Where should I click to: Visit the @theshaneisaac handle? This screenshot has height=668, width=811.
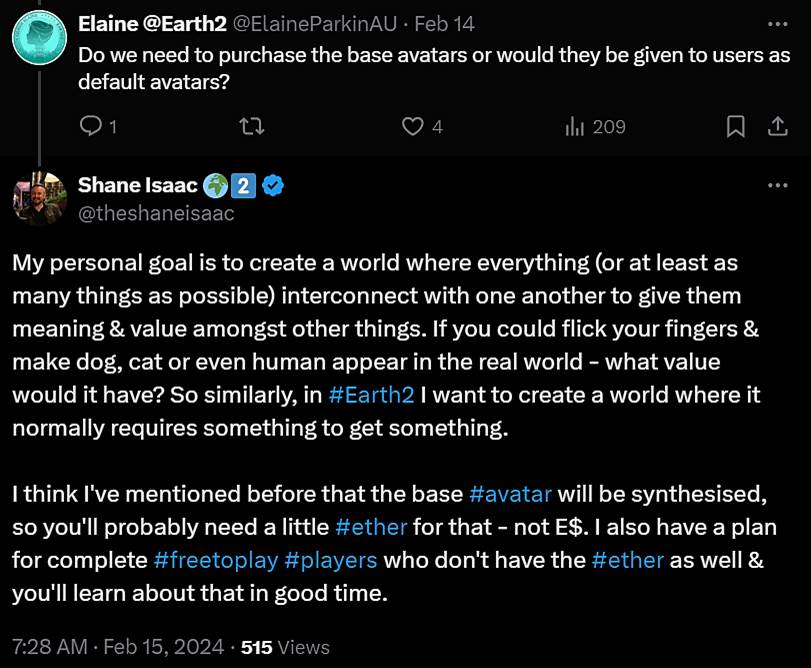pyautogui.click(x=155, y=212)
